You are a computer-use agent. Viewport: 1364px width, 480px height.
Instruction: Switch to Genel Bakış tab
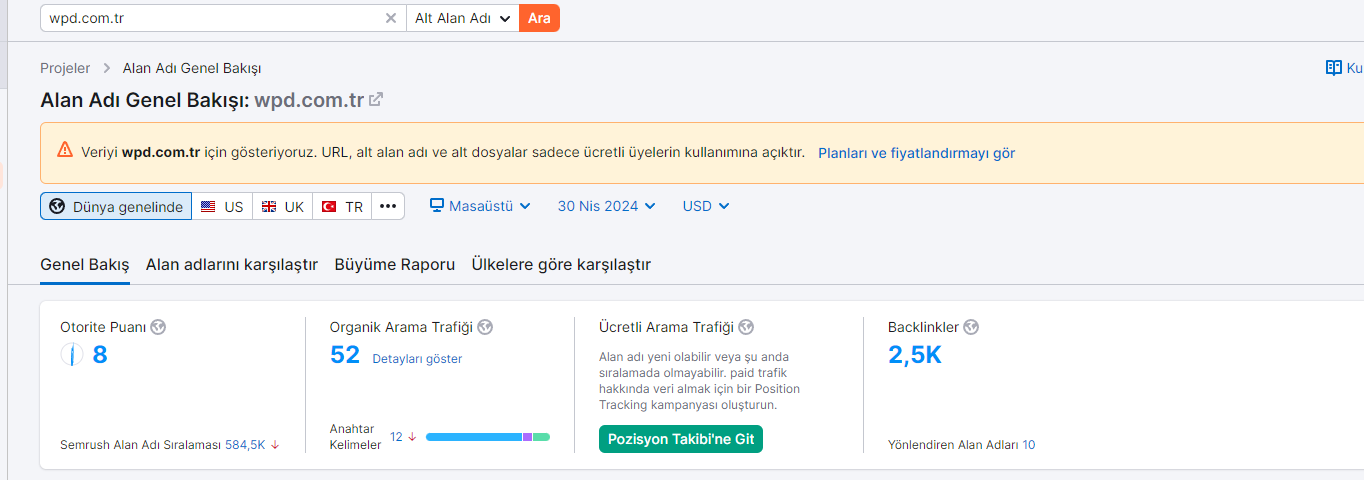(85, 265)
